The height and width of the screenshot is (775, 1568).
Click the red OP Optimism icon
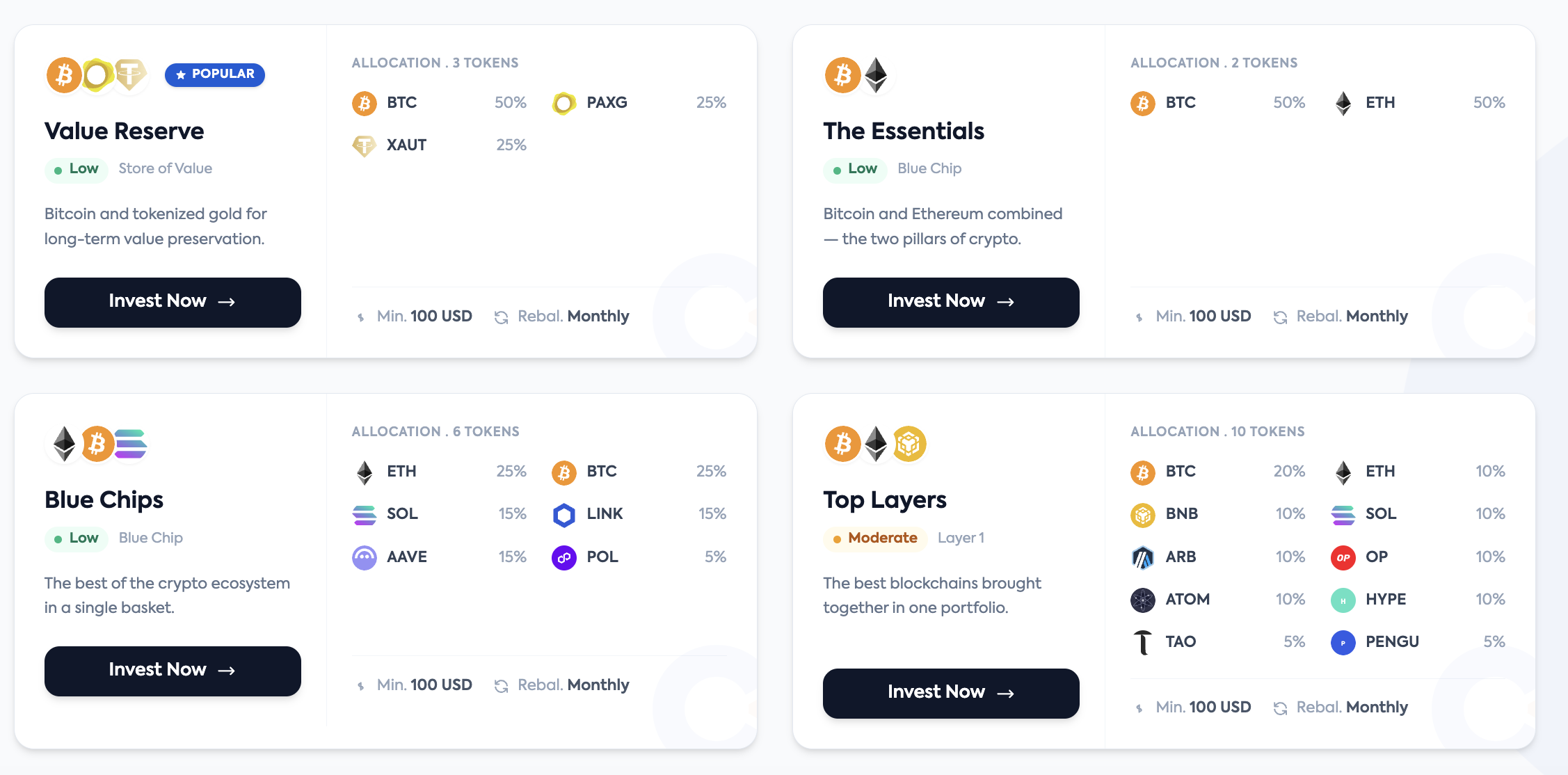[x=1343, y=557]
